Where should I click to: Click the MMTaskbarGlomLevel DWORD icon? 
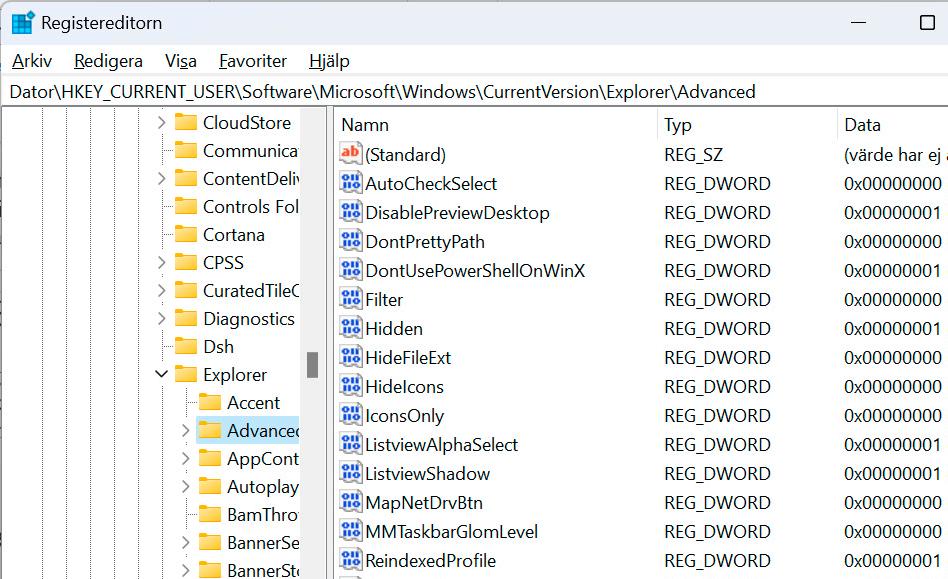[x=351, y=531]
